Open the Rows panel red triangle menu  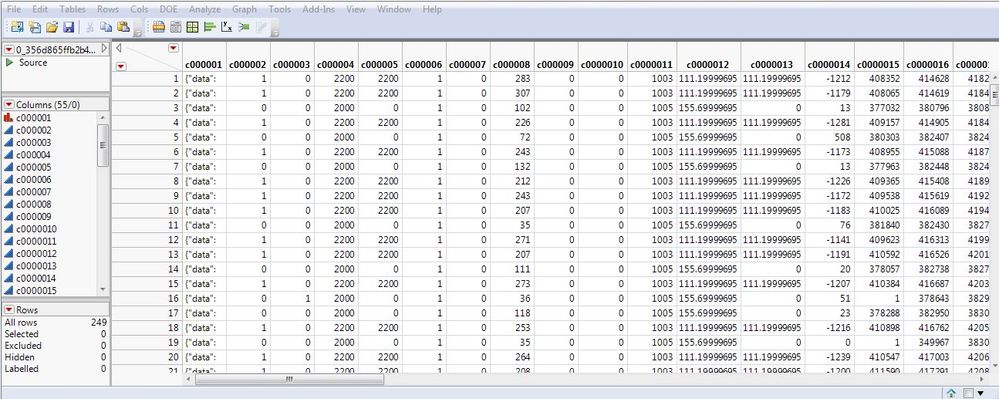(x=9, y=310)
